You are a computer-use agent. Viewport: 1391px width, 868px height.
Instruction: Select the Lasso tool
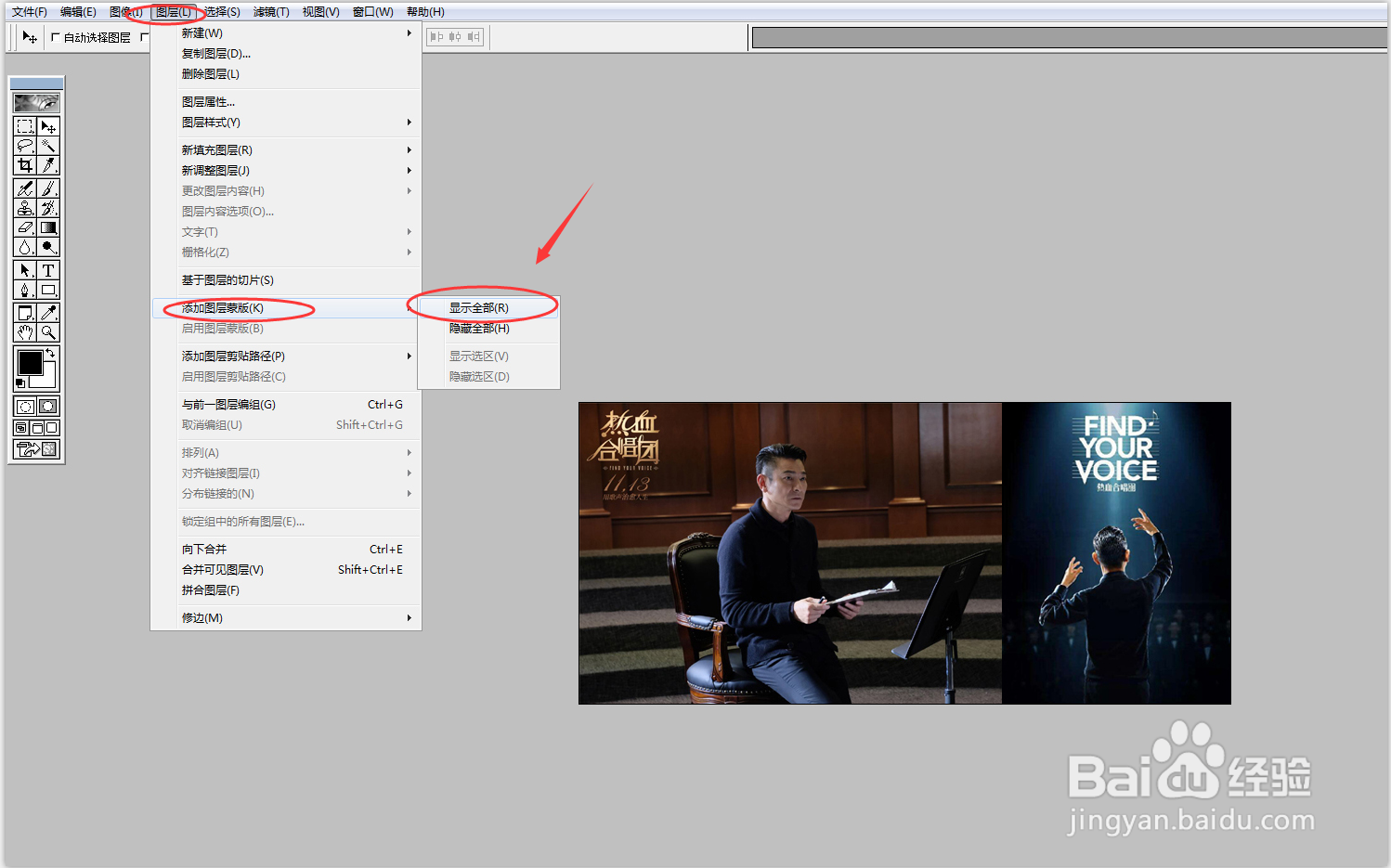(x=25, y=146)
